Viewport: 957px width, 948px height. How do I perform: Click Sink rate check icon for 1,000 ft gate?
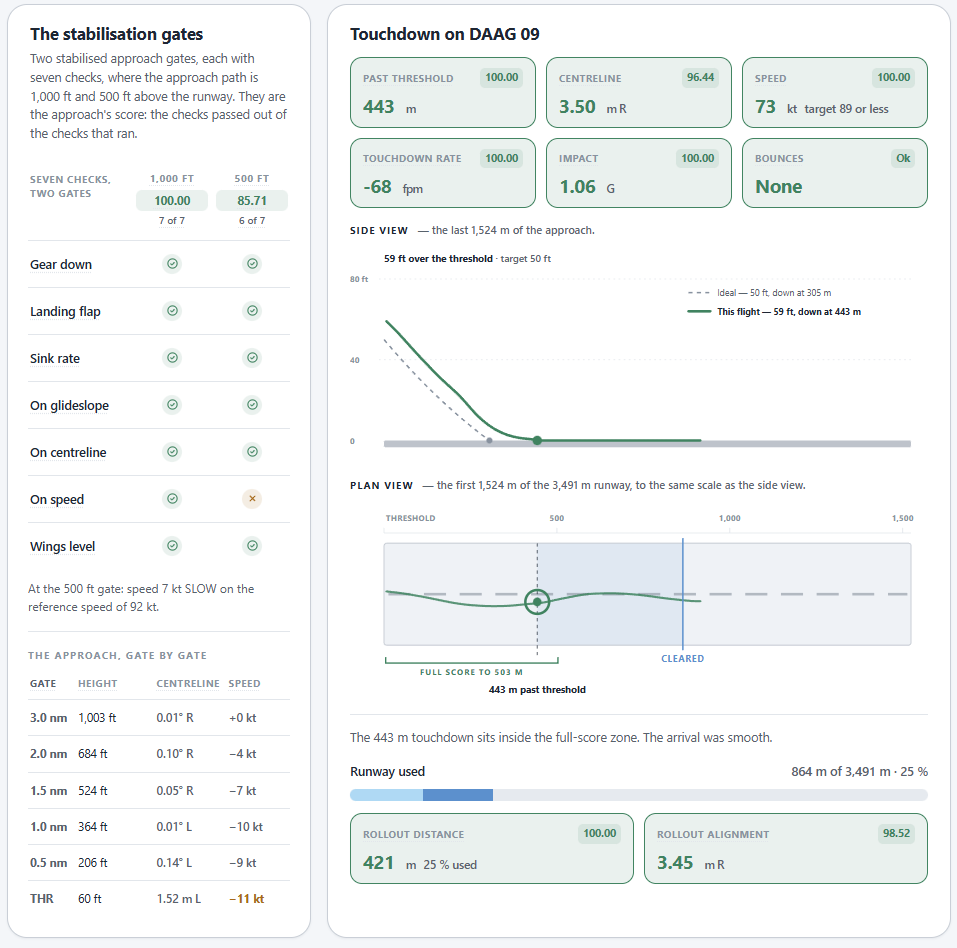click(x=173, y=358)
